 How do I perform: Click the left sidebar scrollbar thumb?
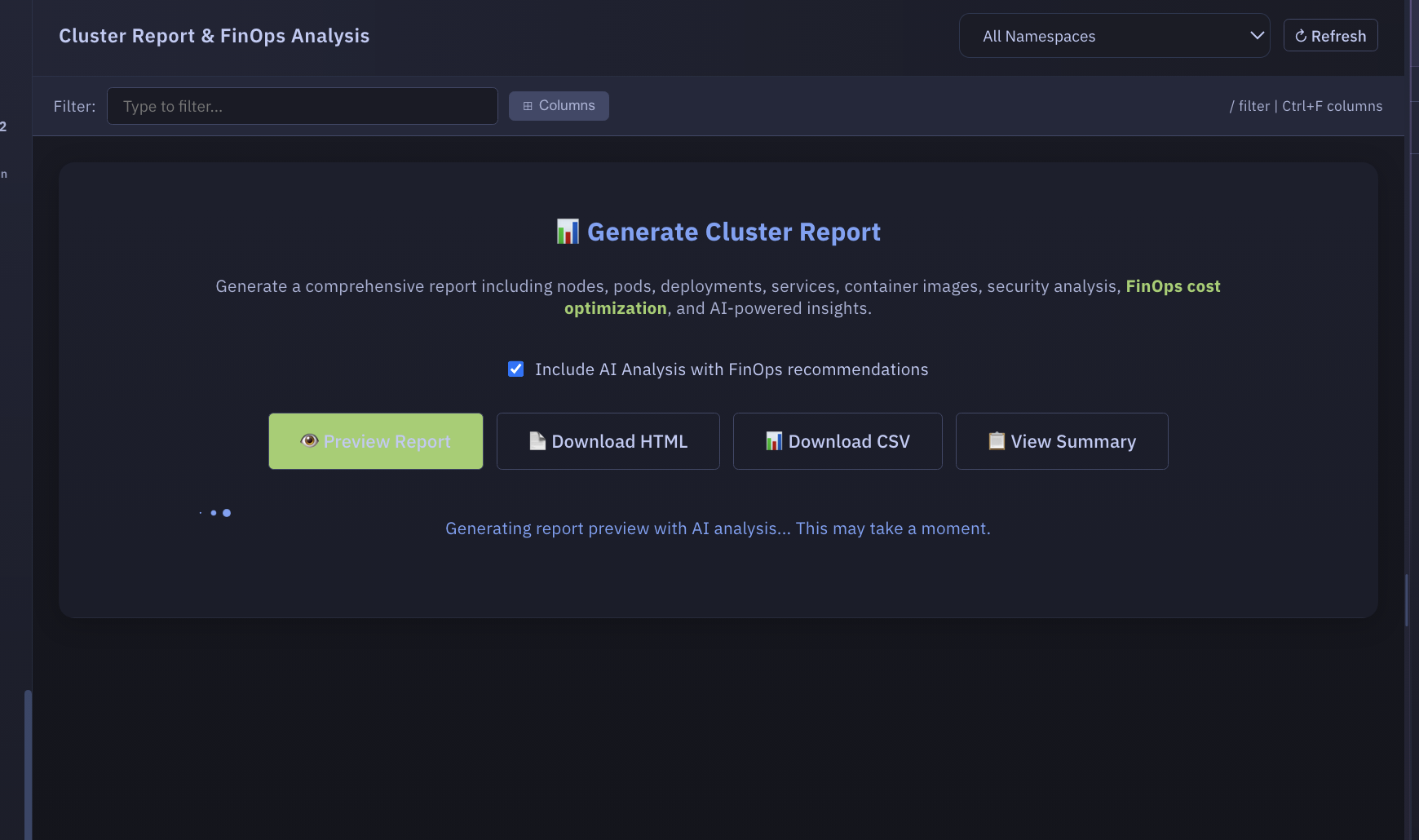28,763
